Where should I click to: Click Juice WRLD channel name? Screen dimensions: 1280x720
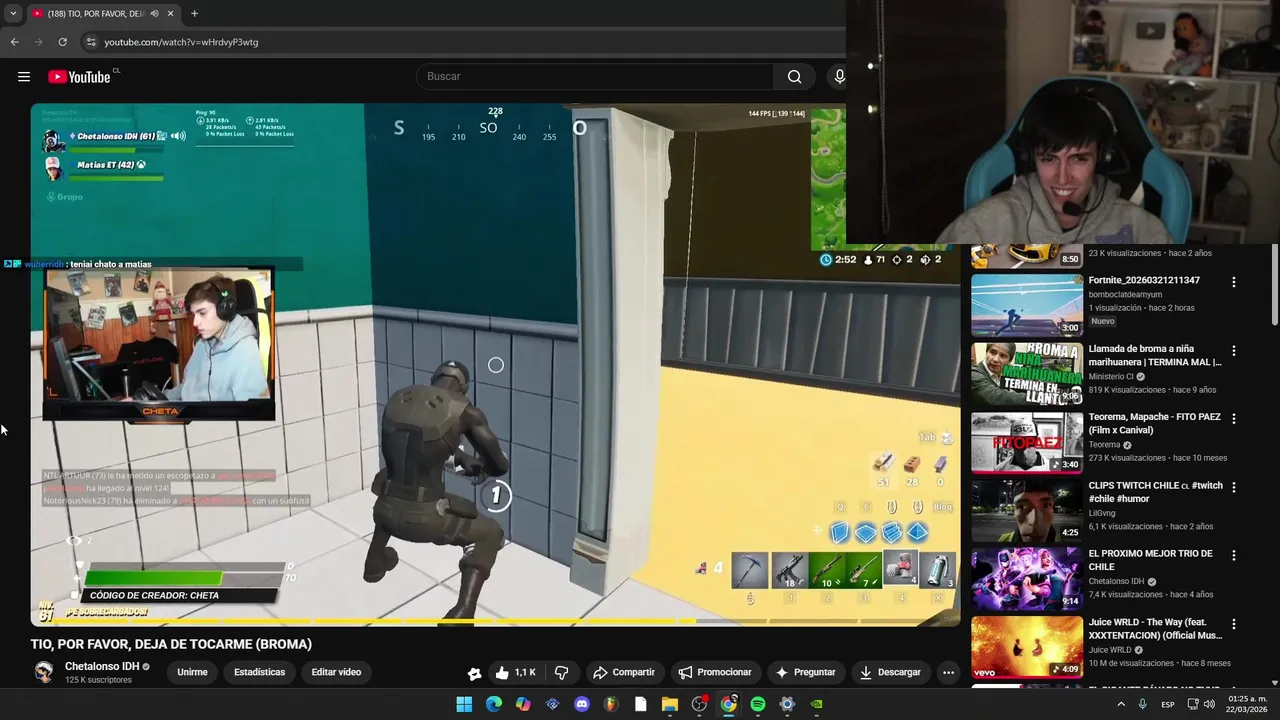1110,650
